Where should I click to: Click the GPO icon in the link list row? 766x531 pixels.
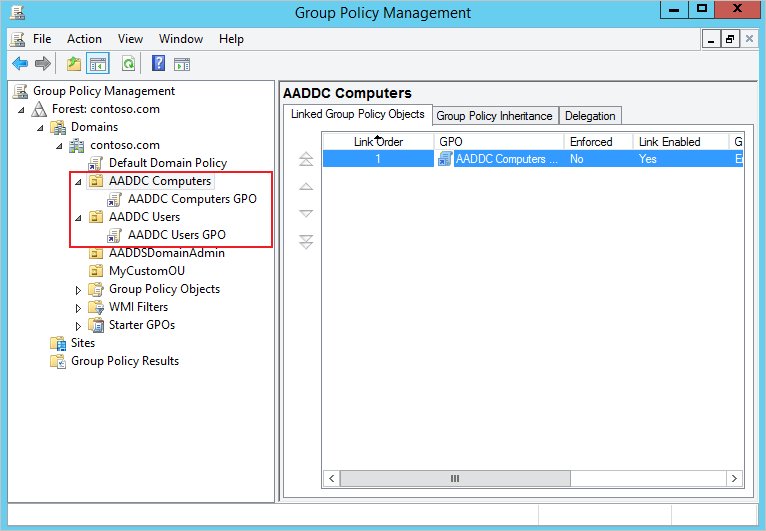(x=445, y=159)
